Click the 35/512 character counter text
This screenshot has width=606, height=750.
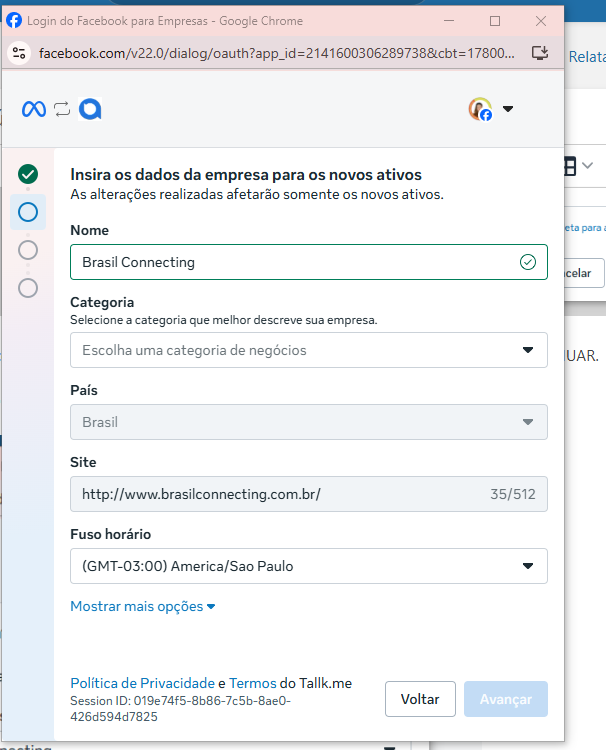point(513,494)
